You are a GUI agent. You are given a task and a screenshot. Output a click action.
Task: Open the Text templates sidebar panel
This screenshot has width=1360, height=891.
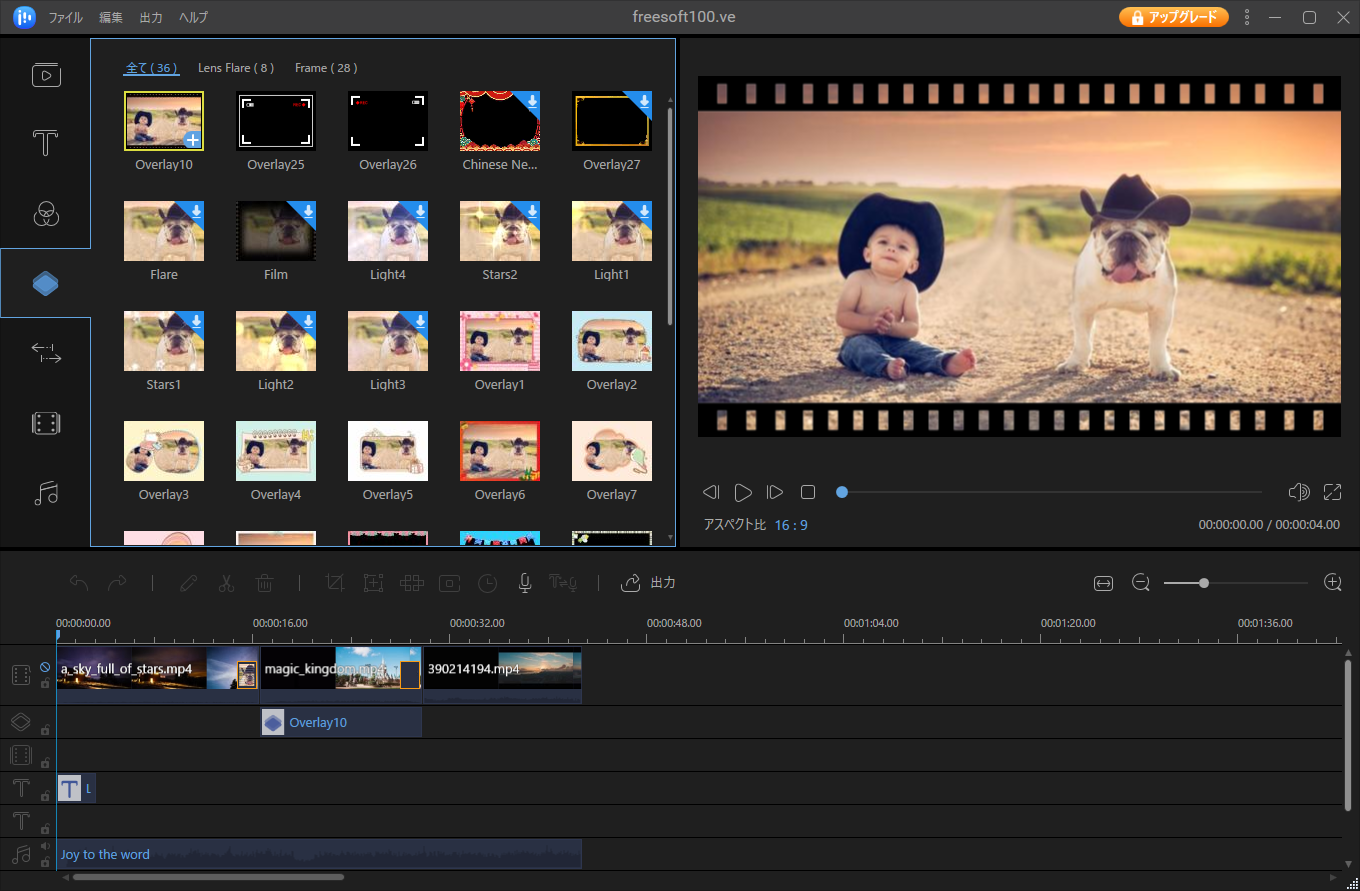[46, 144]
